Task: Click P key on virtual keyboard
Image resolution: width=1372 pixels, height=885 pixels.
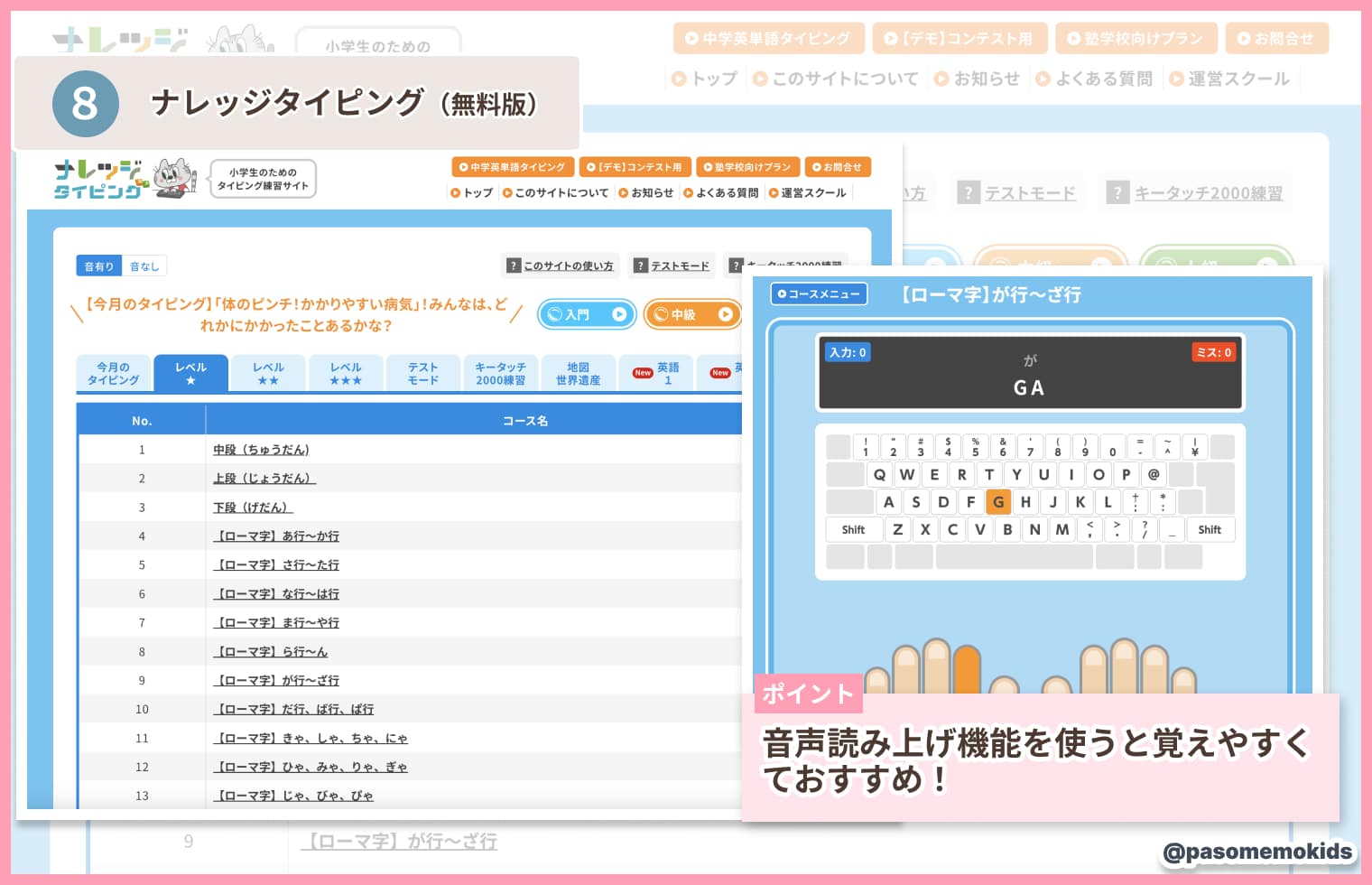Action: click(x=1126, y=474)
